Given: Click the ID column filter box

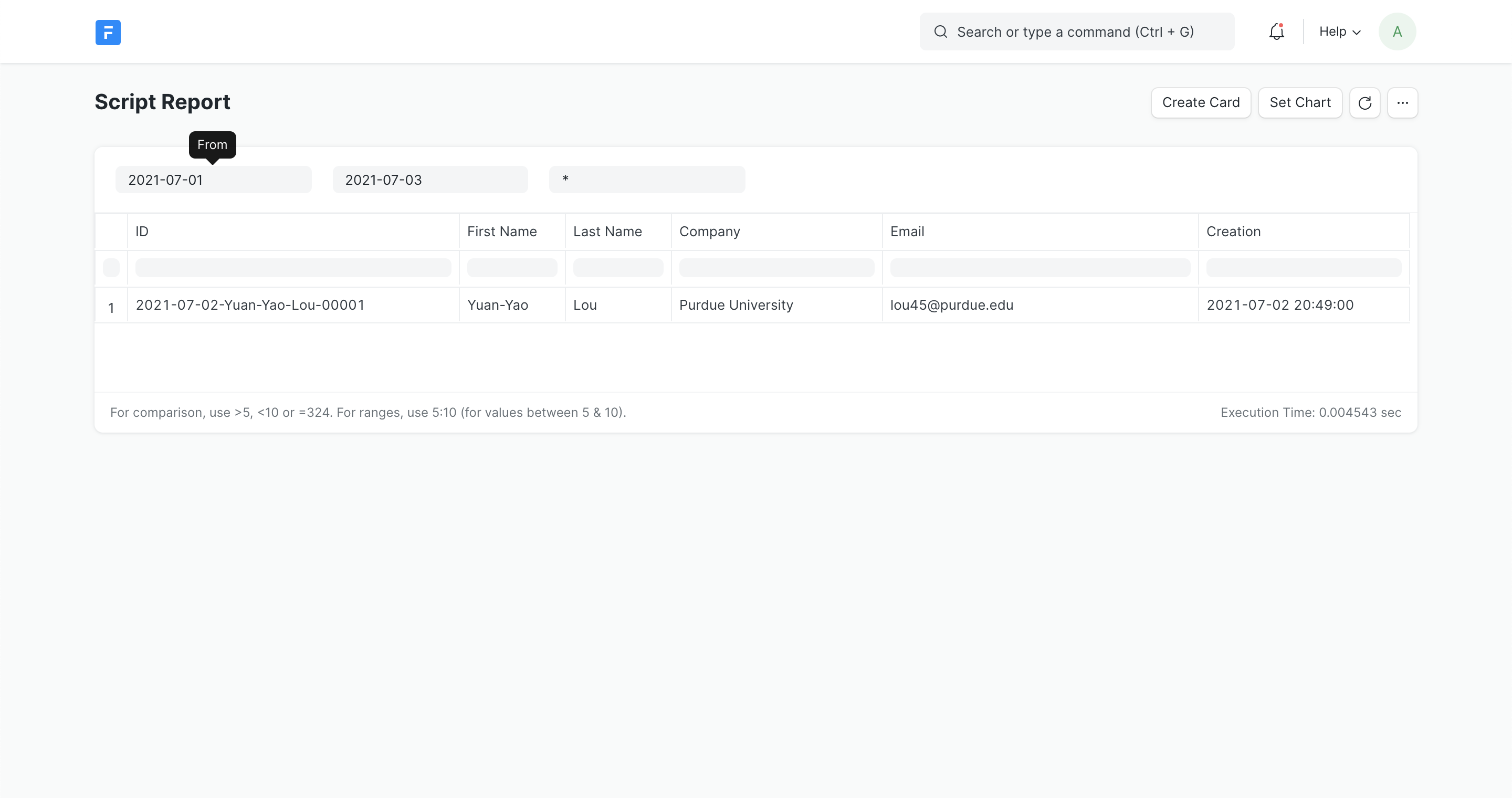Looking at the screenshot, I should [x=293, y=268].
